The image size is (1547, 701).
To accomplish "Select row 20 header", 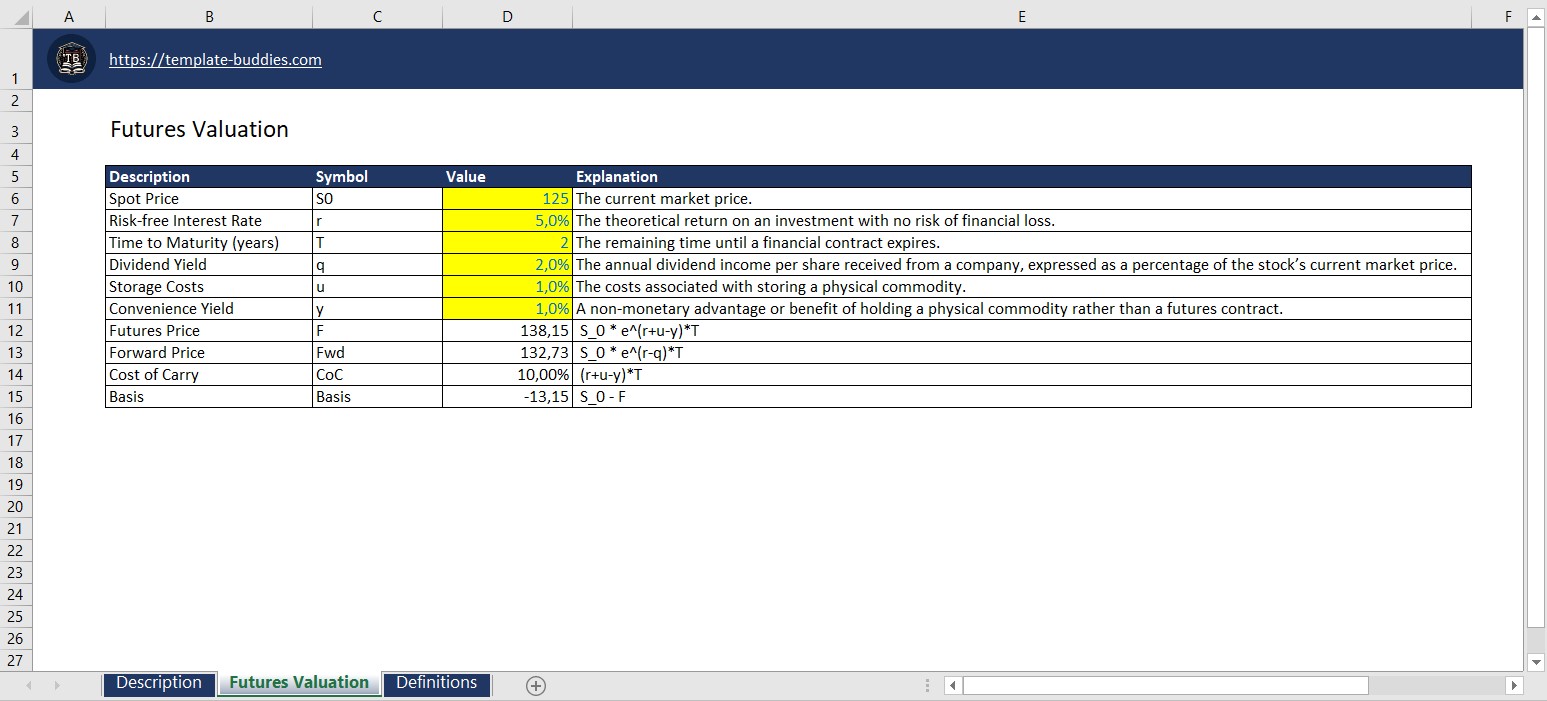I will coord(16,507).
